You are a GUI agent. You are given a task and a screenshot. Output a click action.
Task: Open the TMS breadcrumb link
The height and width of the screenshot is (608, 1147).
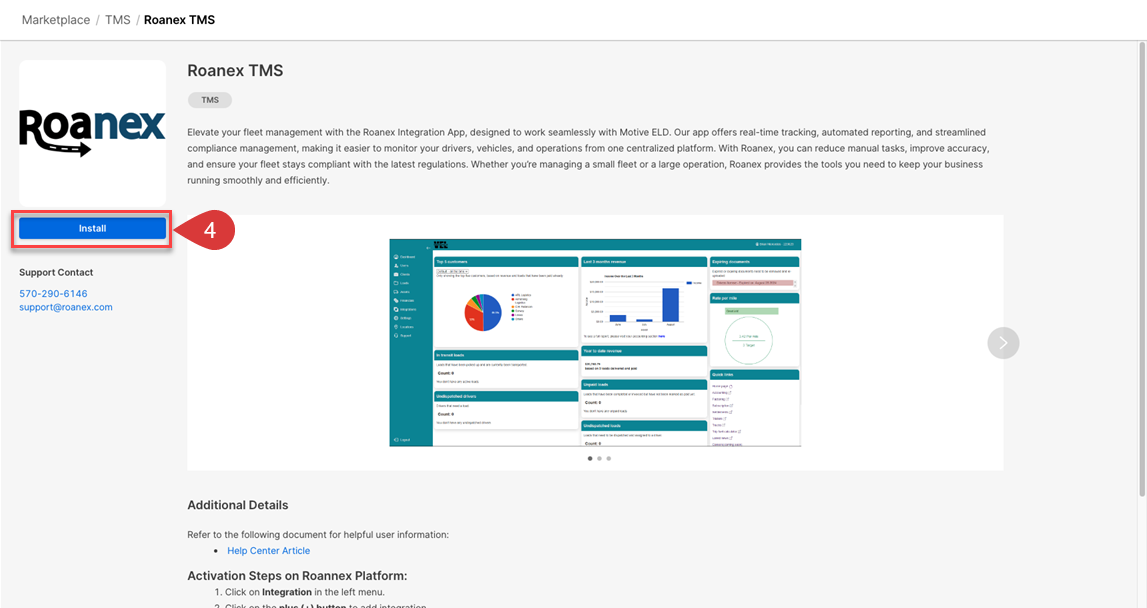point(118,20)
